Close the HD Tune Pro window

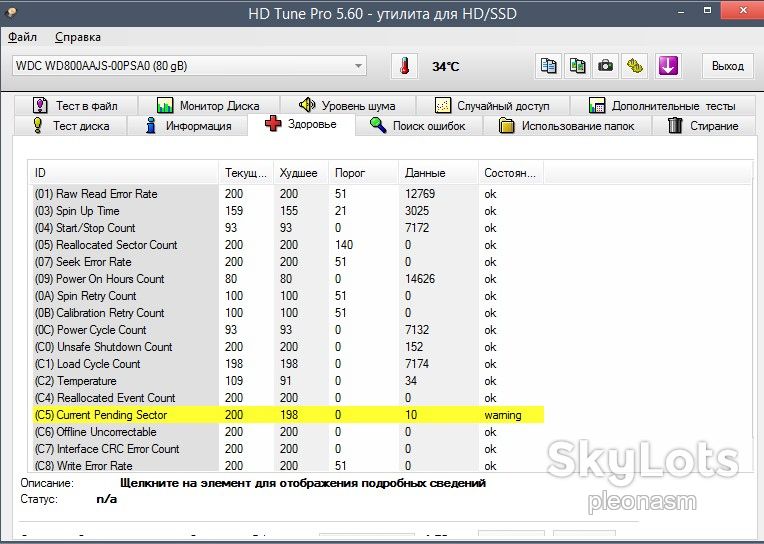coord(743,10)
